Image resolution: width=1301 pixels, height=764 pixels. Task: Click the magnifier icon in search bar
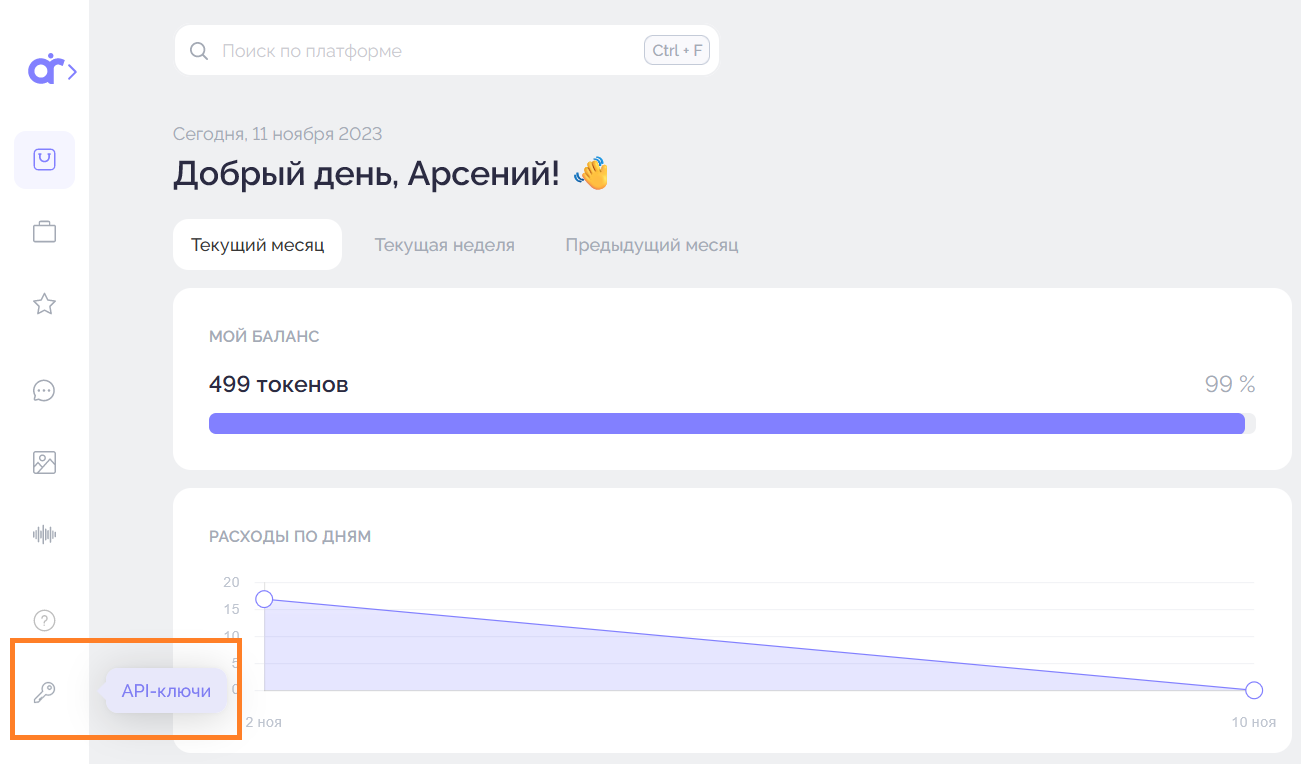tap(199, 51)
